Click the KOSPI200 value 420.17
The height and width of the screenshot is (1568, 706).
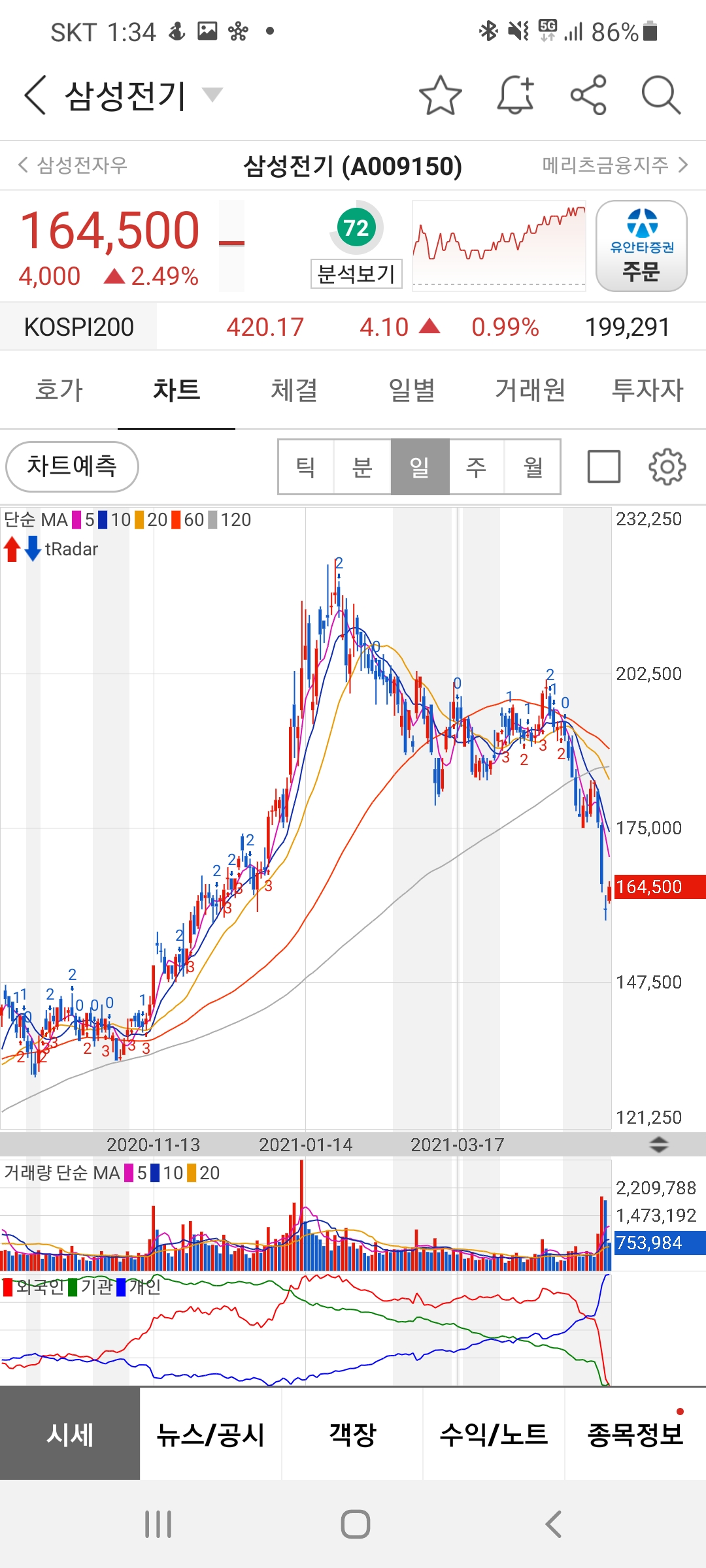pos(265,327)
